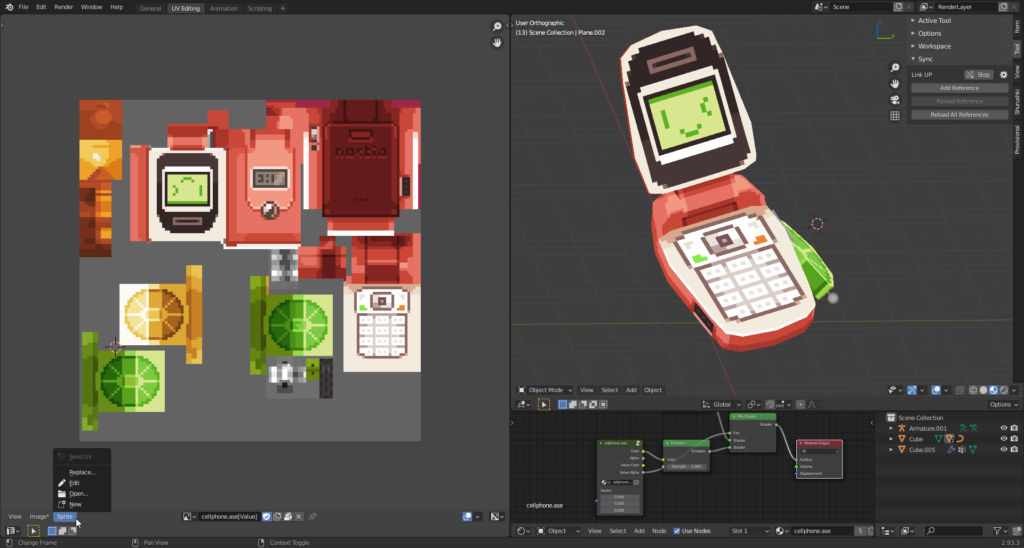The height and width of the screenshot is (548, 1024).
Task: Adjust the Emission node Strength slider
Action: click(x=685, y=466)
